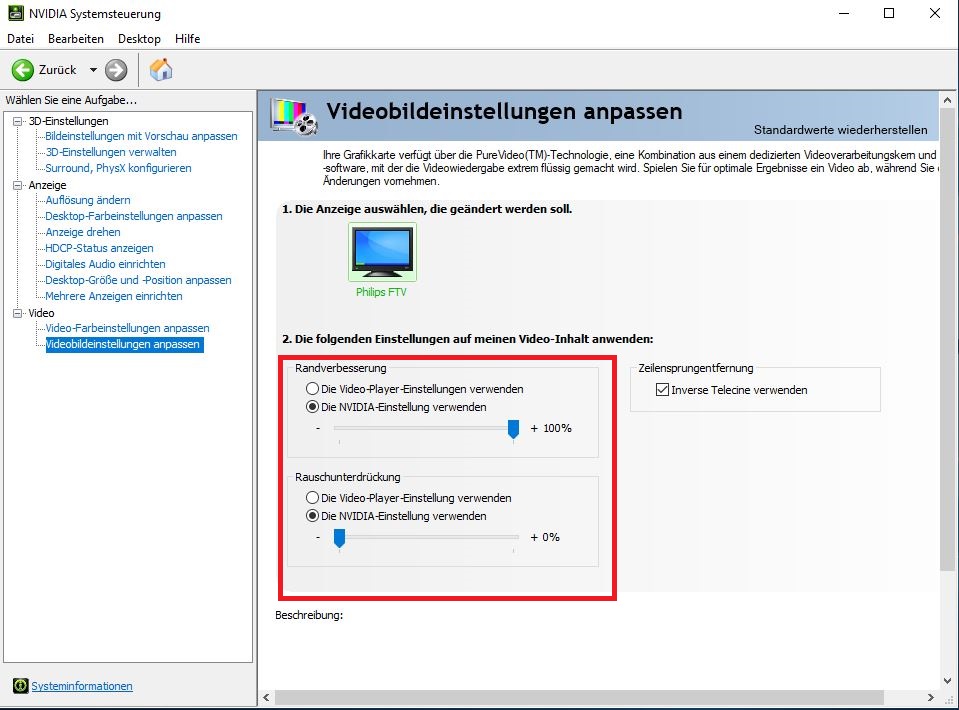The height and width of the screenshot is (710, 959).
Task: Select Randverbesserung Video-Player-Einstellungen radio button
Action: coord(313,389)
